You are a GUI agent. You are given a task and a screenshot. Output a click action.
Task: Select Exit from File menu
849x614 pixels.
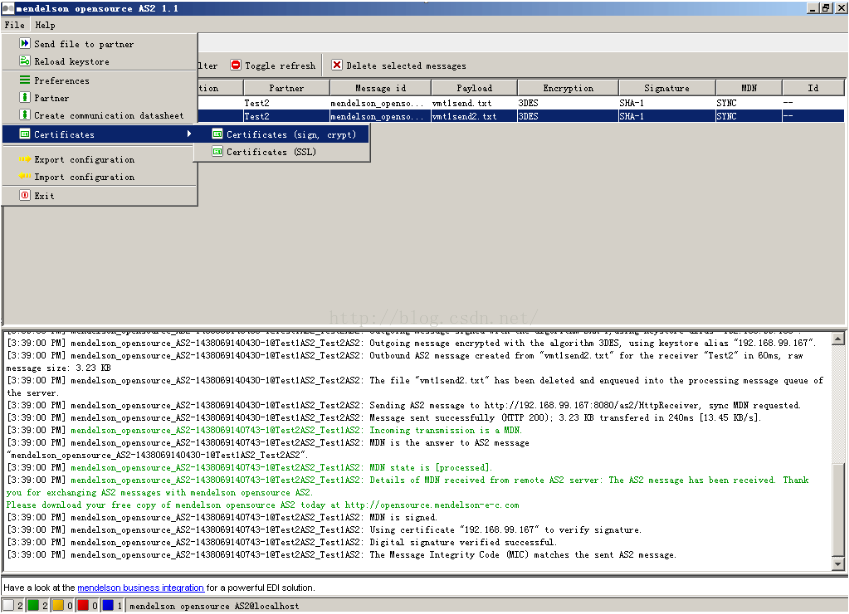tap(100, 195)
